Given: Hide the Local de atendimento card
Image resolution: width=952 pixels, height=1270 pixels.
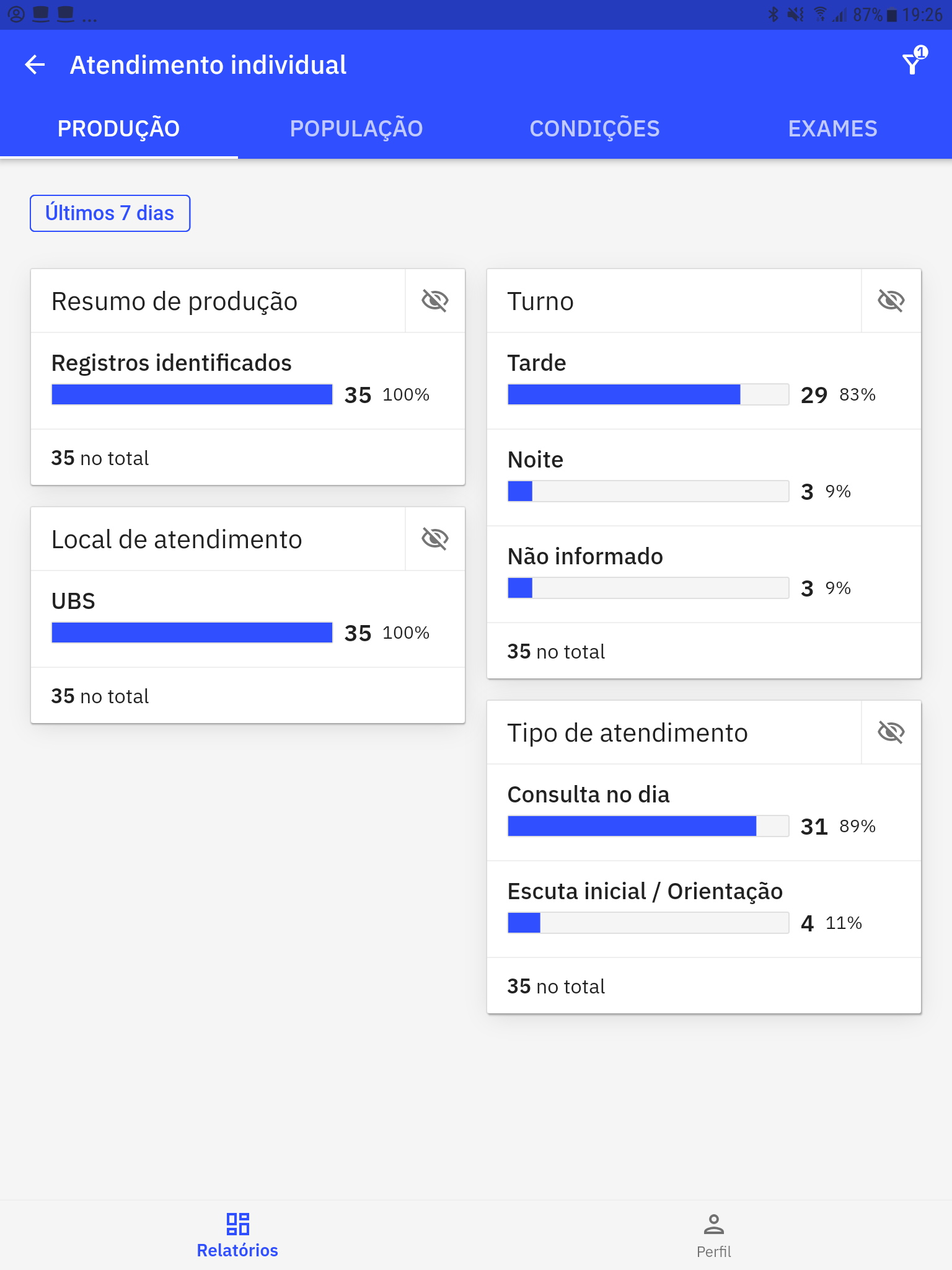Looking at the screenshot, I should 435,539.
